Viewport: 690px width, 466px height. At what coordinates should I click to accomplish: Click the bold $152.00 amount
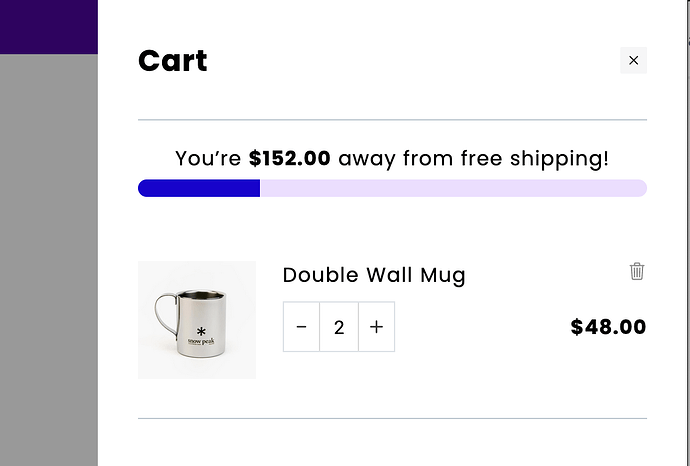[290, 158]
